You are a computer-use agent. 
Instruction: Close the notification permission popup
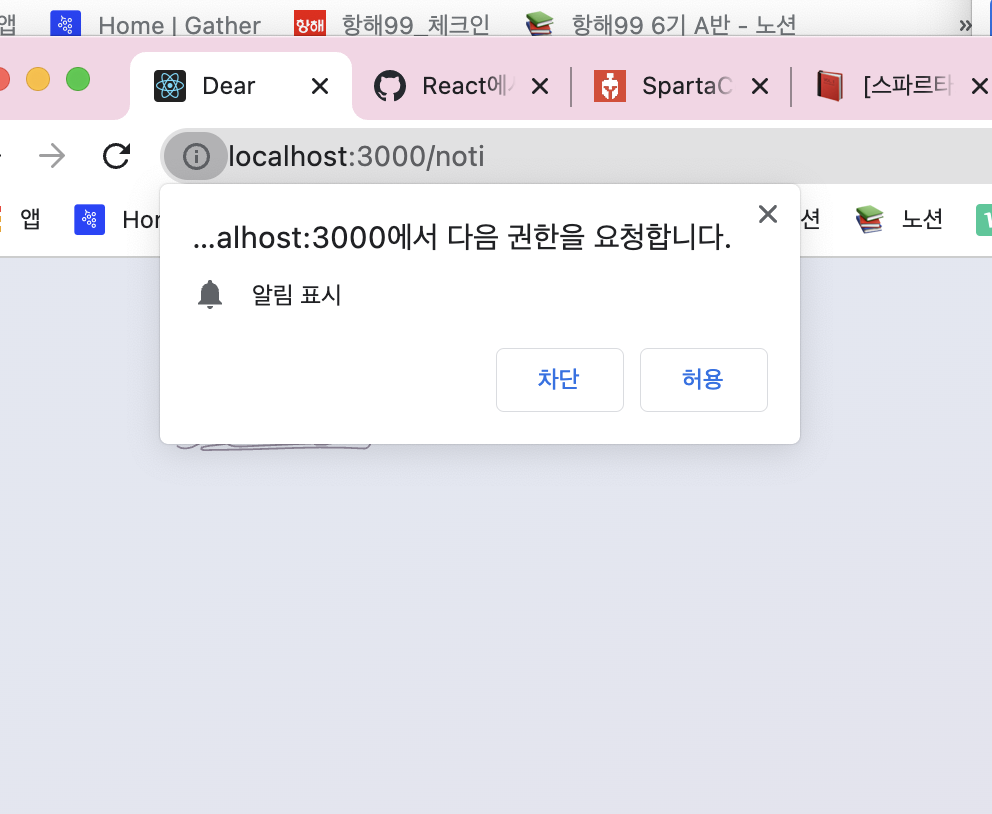[767, 214]
